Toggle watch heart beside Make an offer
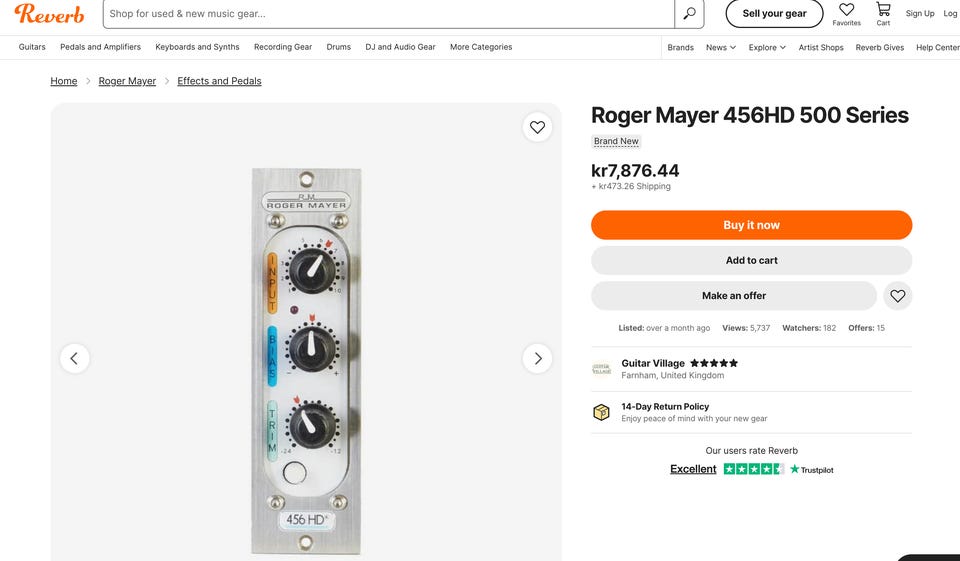This screenshot has height=561, width=960. click(898, 296)
